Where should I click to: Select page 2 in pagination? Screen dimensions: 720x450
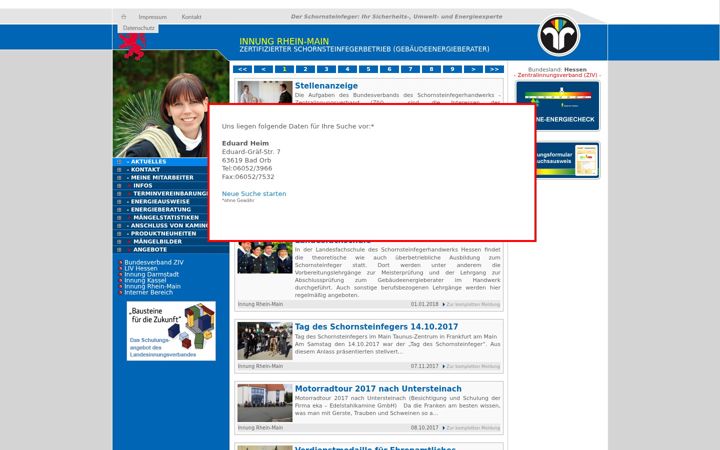(305, 69)
